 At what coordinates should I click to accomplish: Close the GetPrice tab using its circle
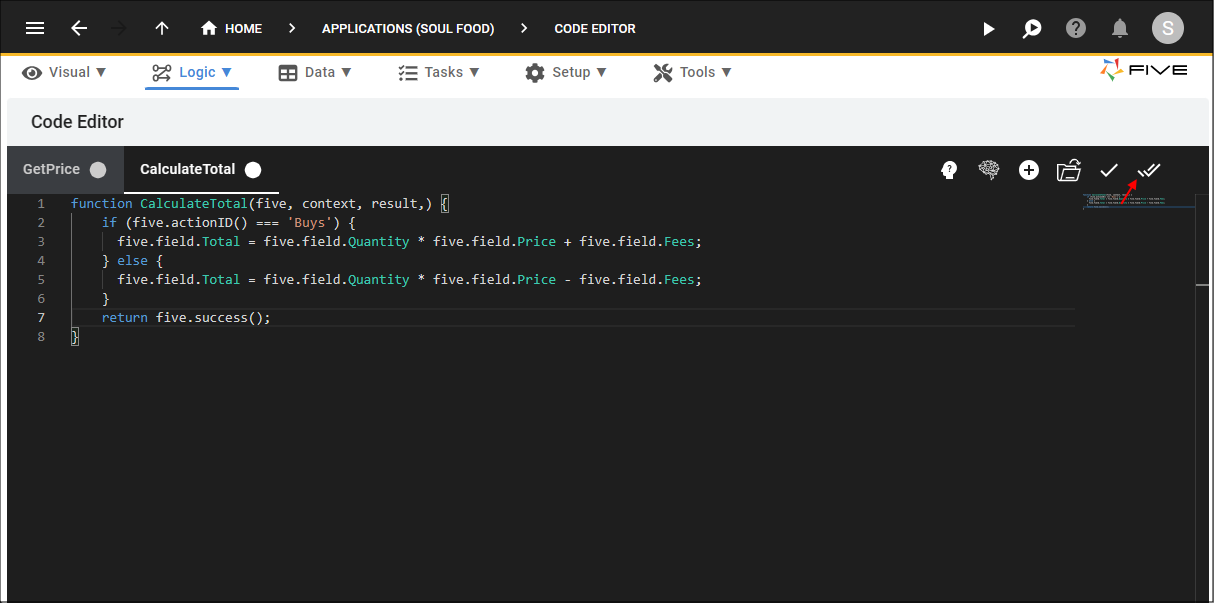point(98,170)
